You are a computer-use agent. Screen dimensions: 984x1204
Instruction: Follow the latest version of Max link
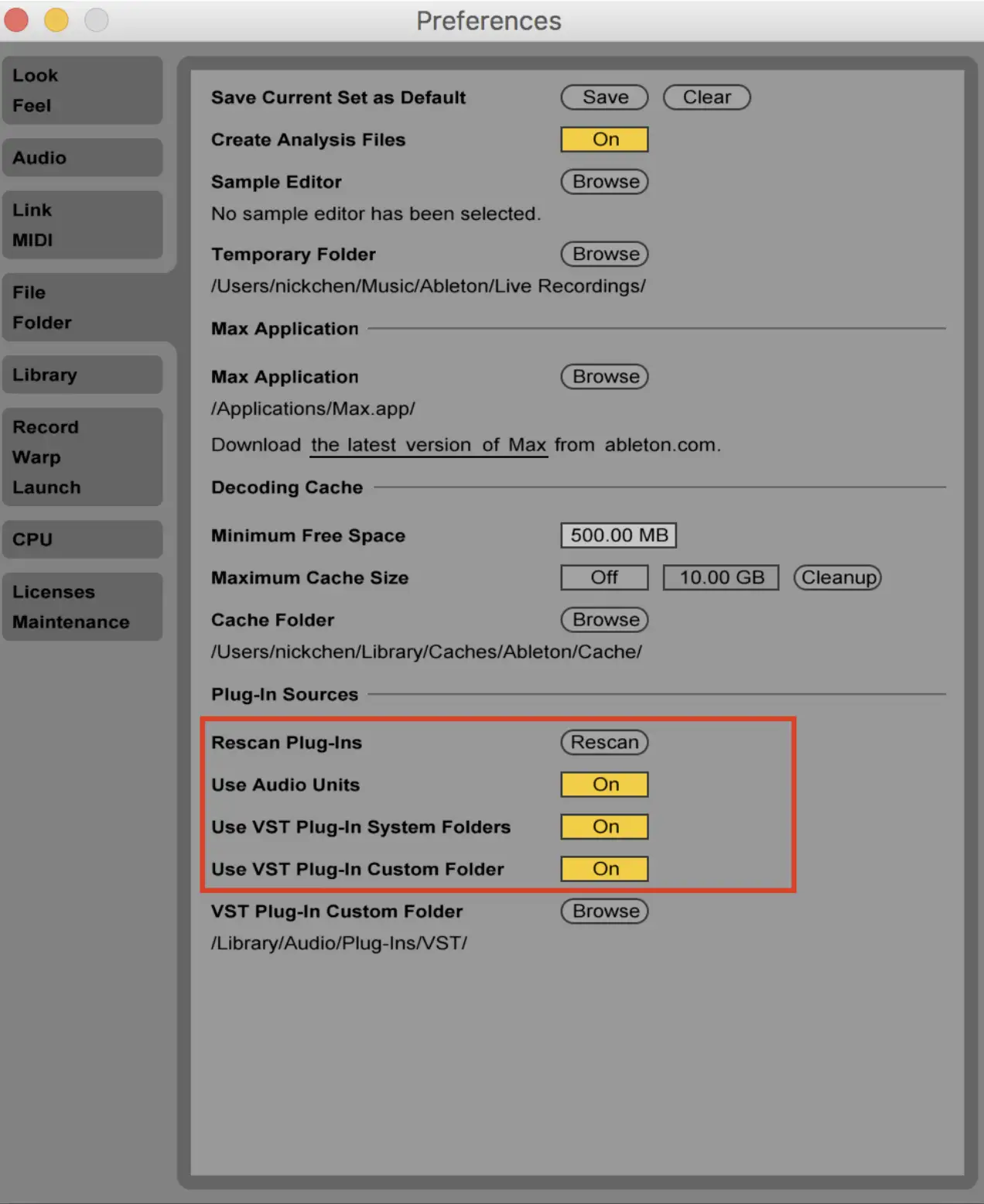[429, 446]
